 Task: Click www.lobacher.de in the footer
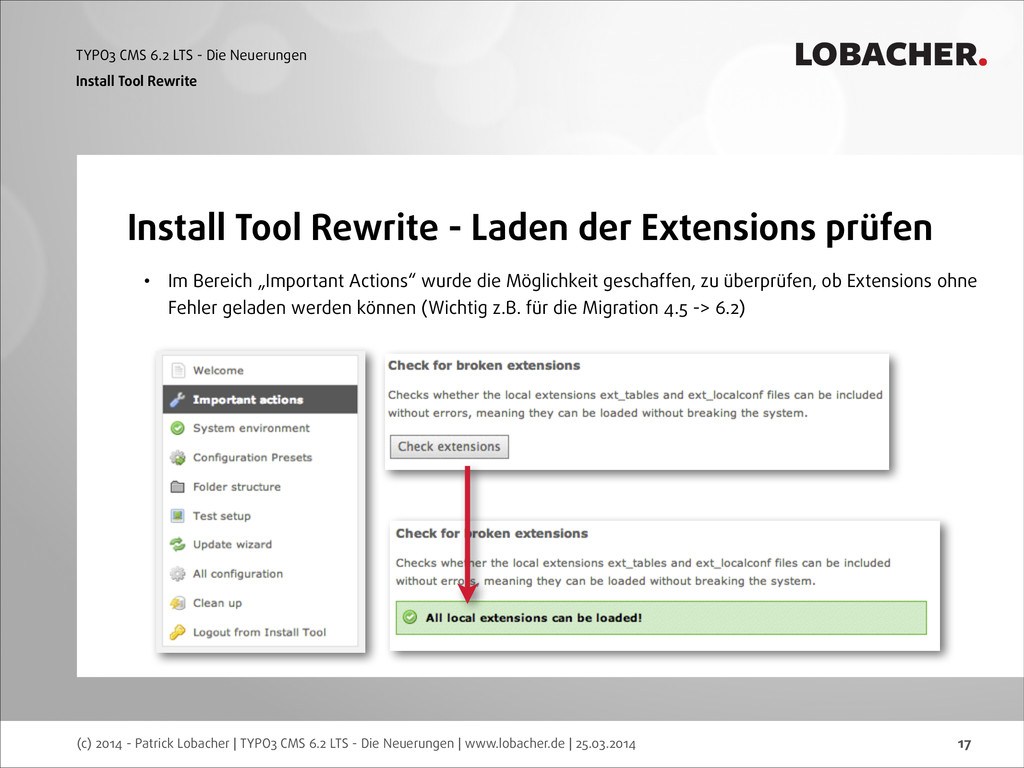coord(515,743)
